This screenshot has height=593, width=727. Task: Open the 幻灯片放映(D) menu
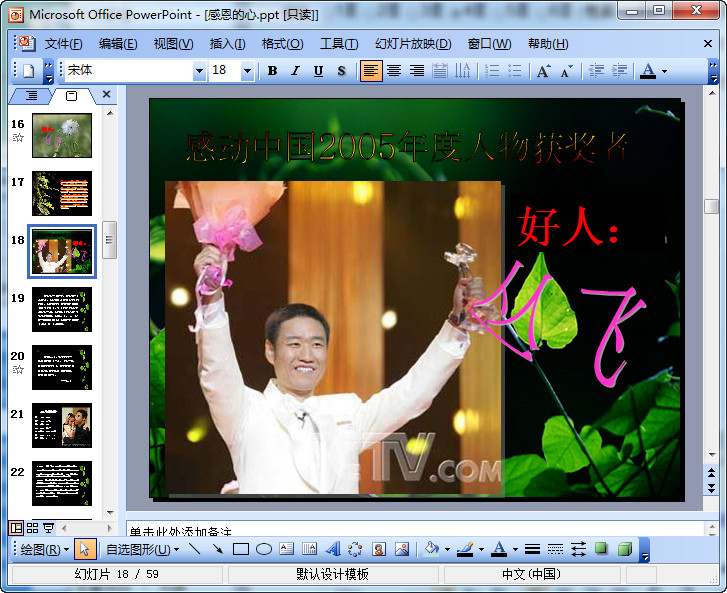(413, 44)
